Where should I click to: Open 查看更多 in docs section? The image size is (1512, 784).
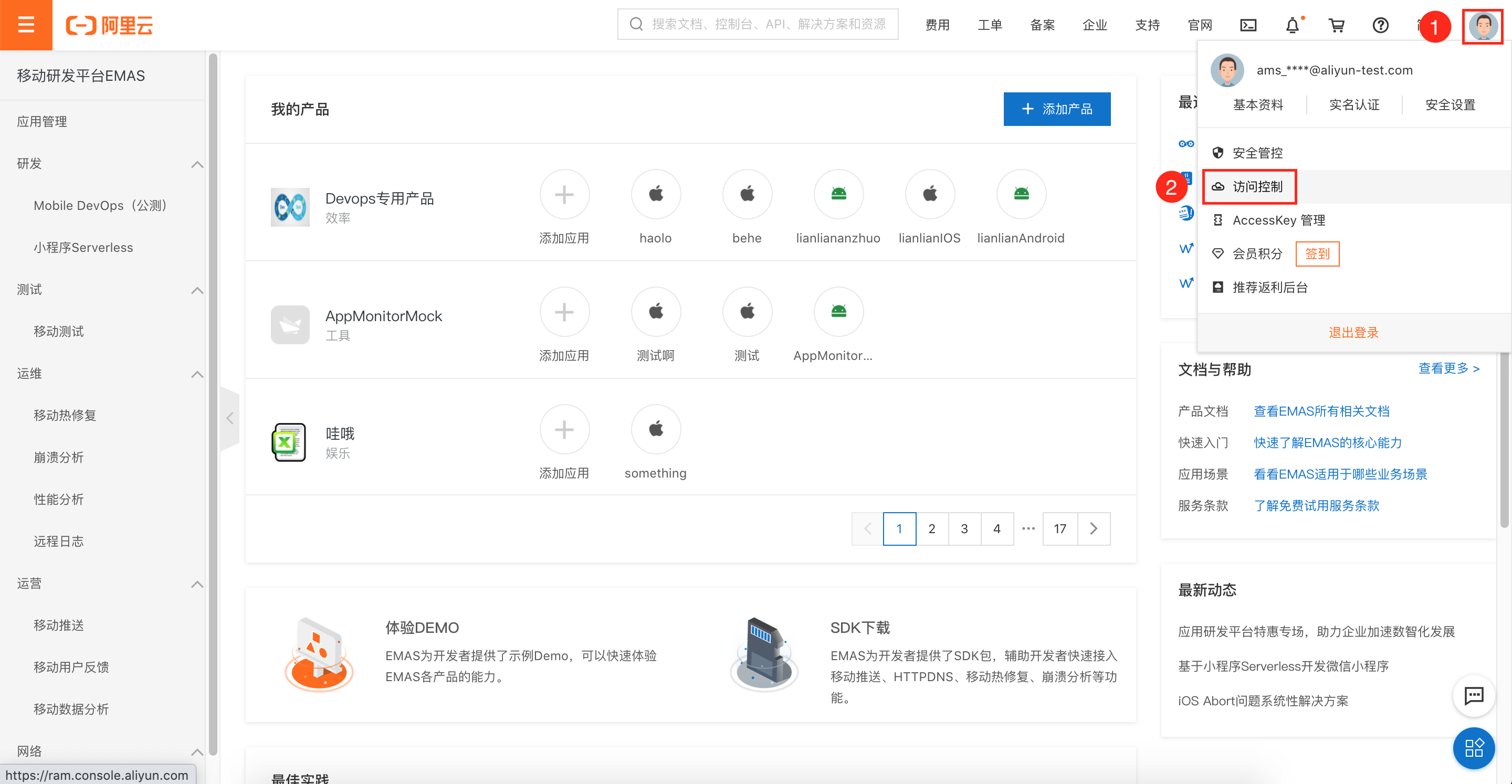(1448, 368)
